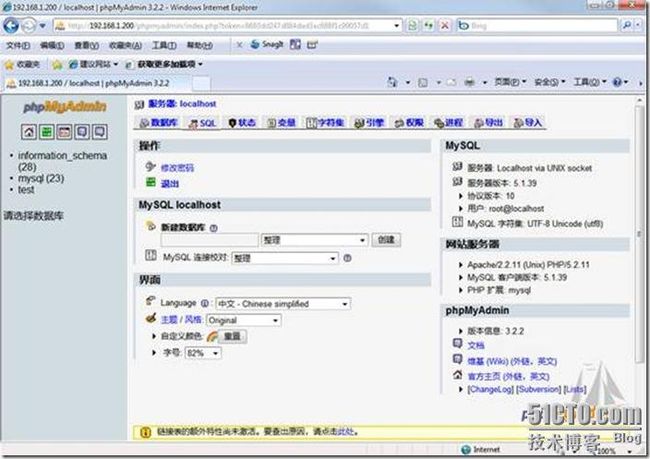
Task: Click the fourth sidebar icon for phpMyAdmin documentation
Action: click(82, 132)
